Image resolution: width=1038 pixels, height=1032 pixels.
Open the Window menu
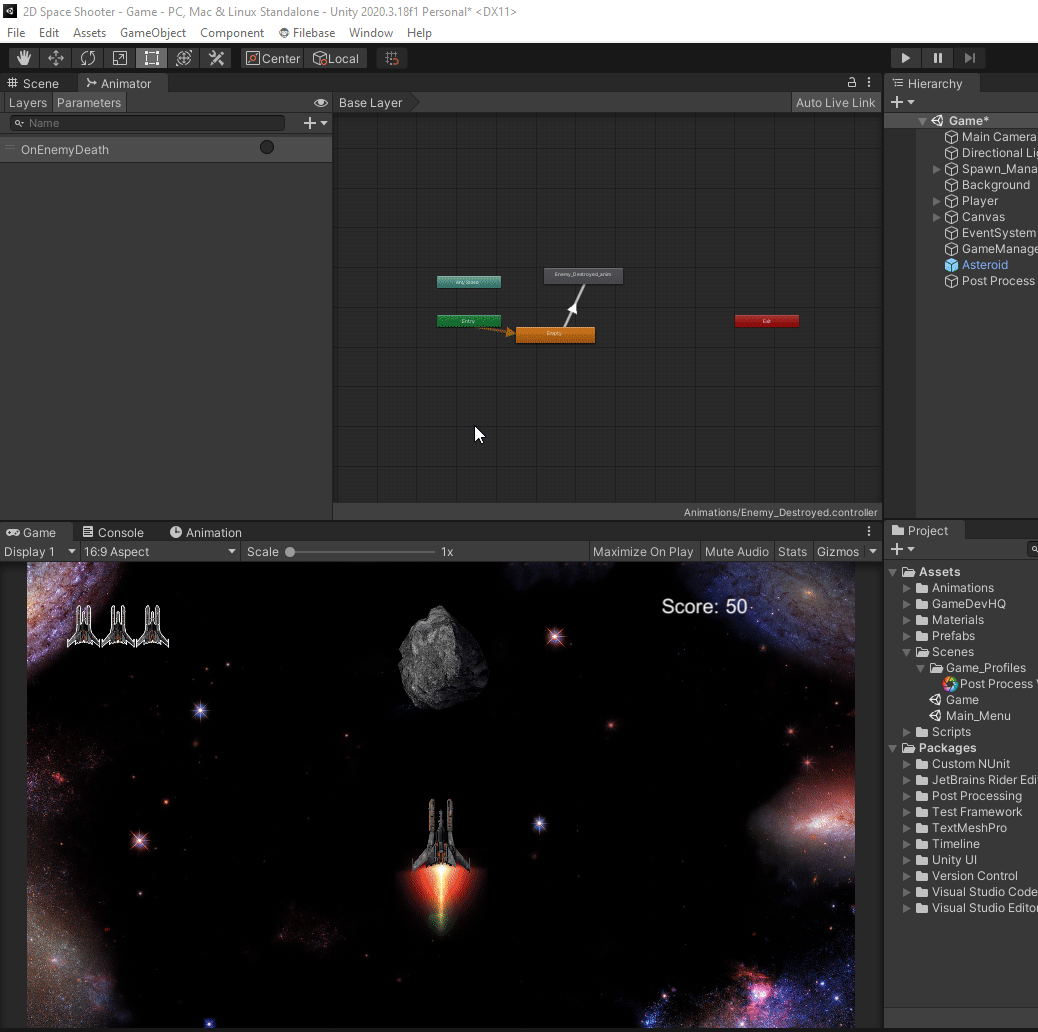pyautogui.click(x=371, y=32)
